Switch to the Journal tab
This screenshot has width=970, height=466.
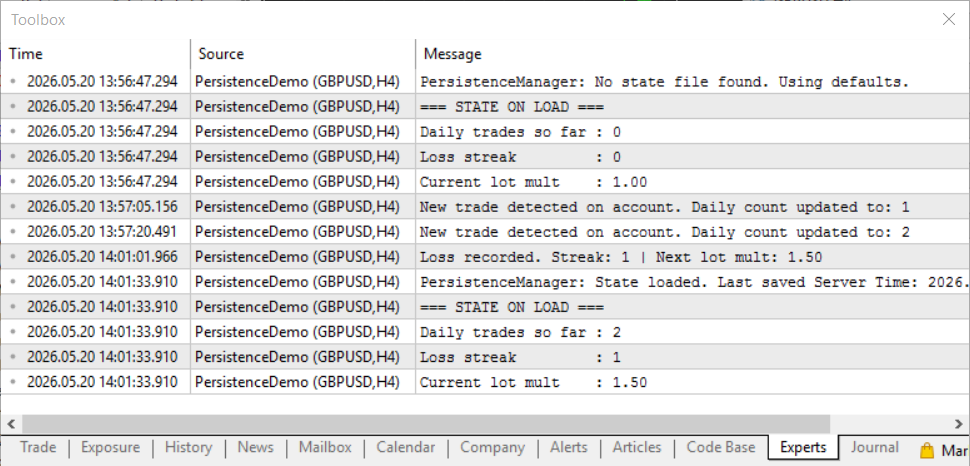pos(875,447)
